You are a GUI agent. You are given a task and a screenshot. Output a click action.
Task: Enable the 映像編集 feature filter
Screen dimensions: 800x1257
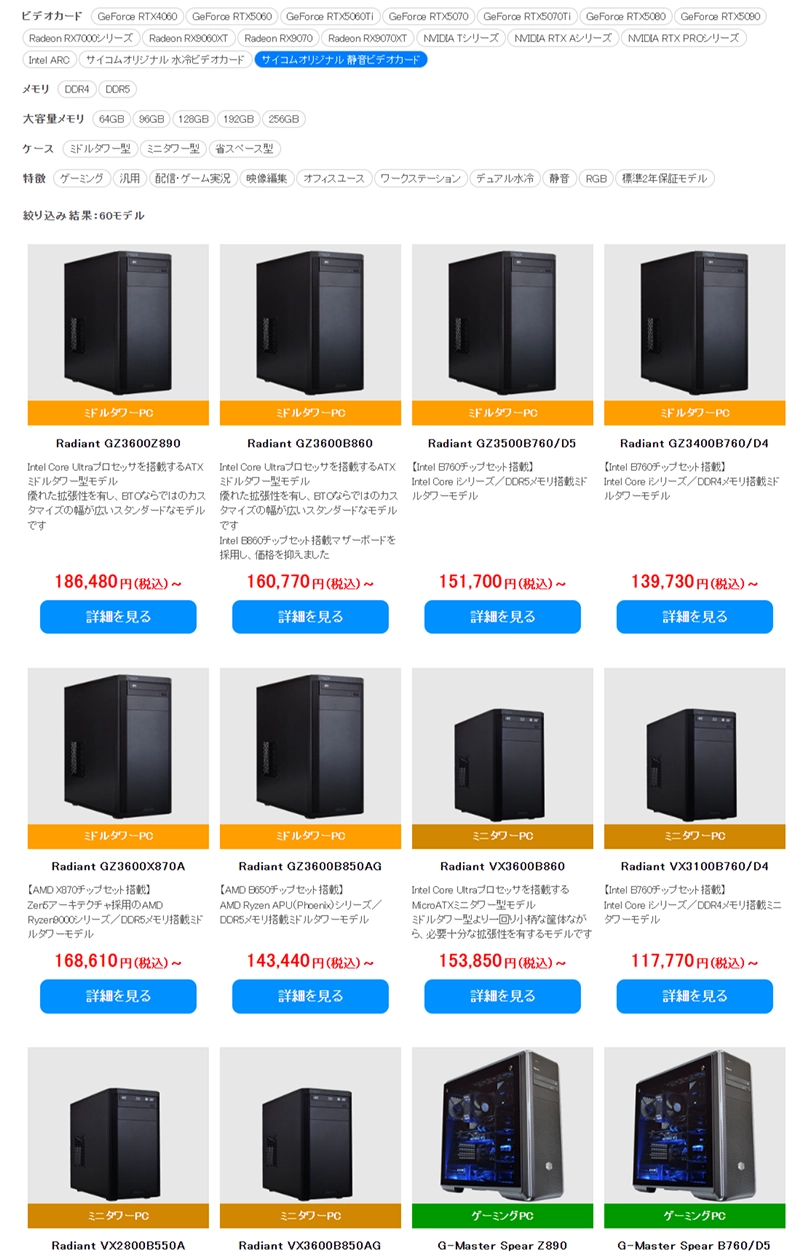click(267, 179)
